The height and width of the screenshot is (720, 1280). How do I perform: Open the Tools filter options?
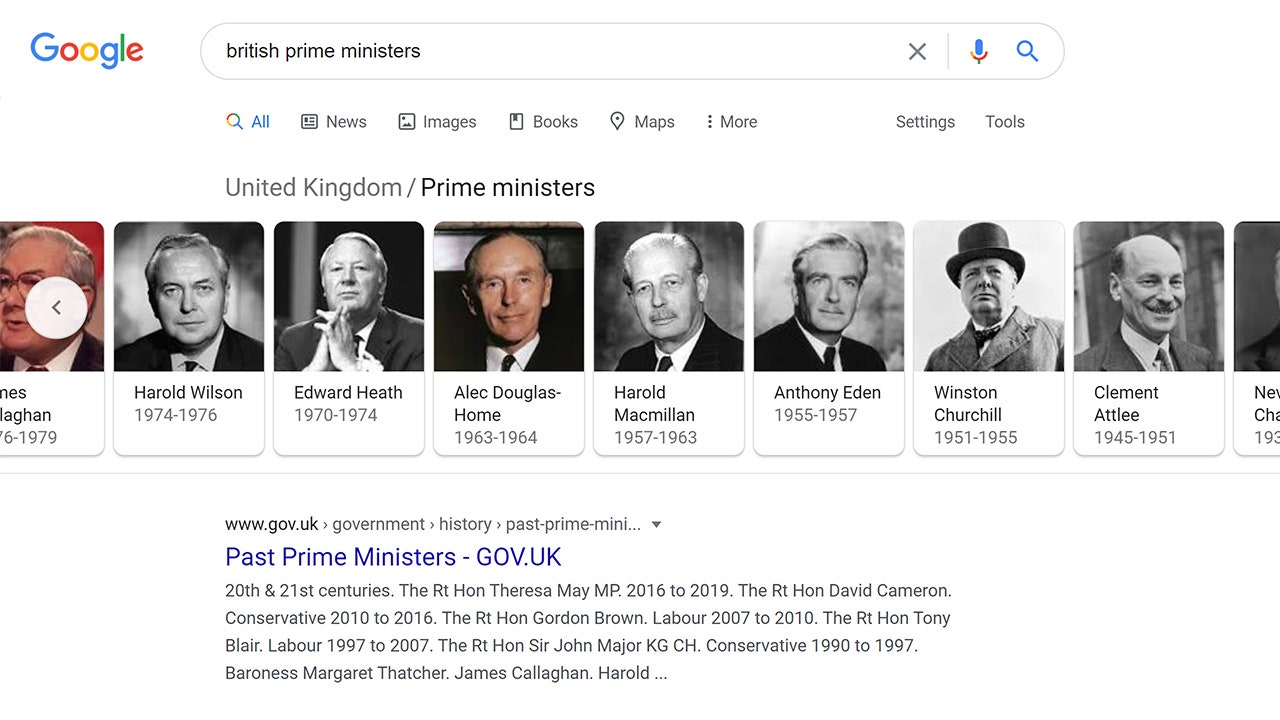1004,122
